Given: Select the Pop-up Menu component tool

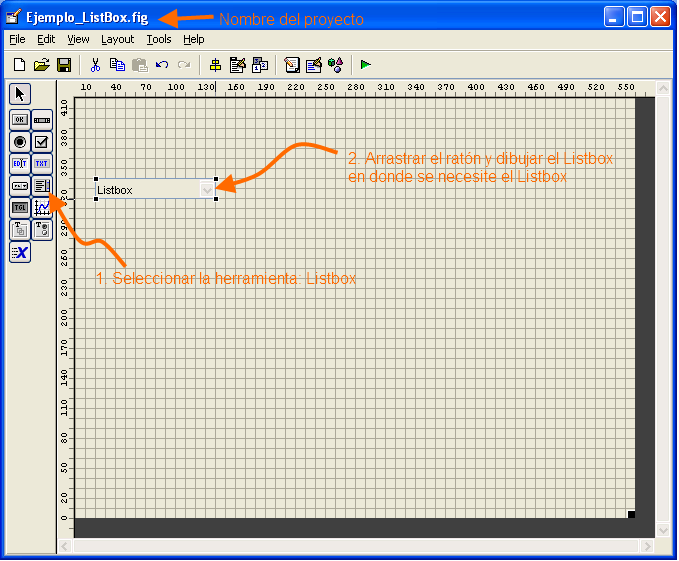Looking at the screenshot, I should [x=20, y=186].
